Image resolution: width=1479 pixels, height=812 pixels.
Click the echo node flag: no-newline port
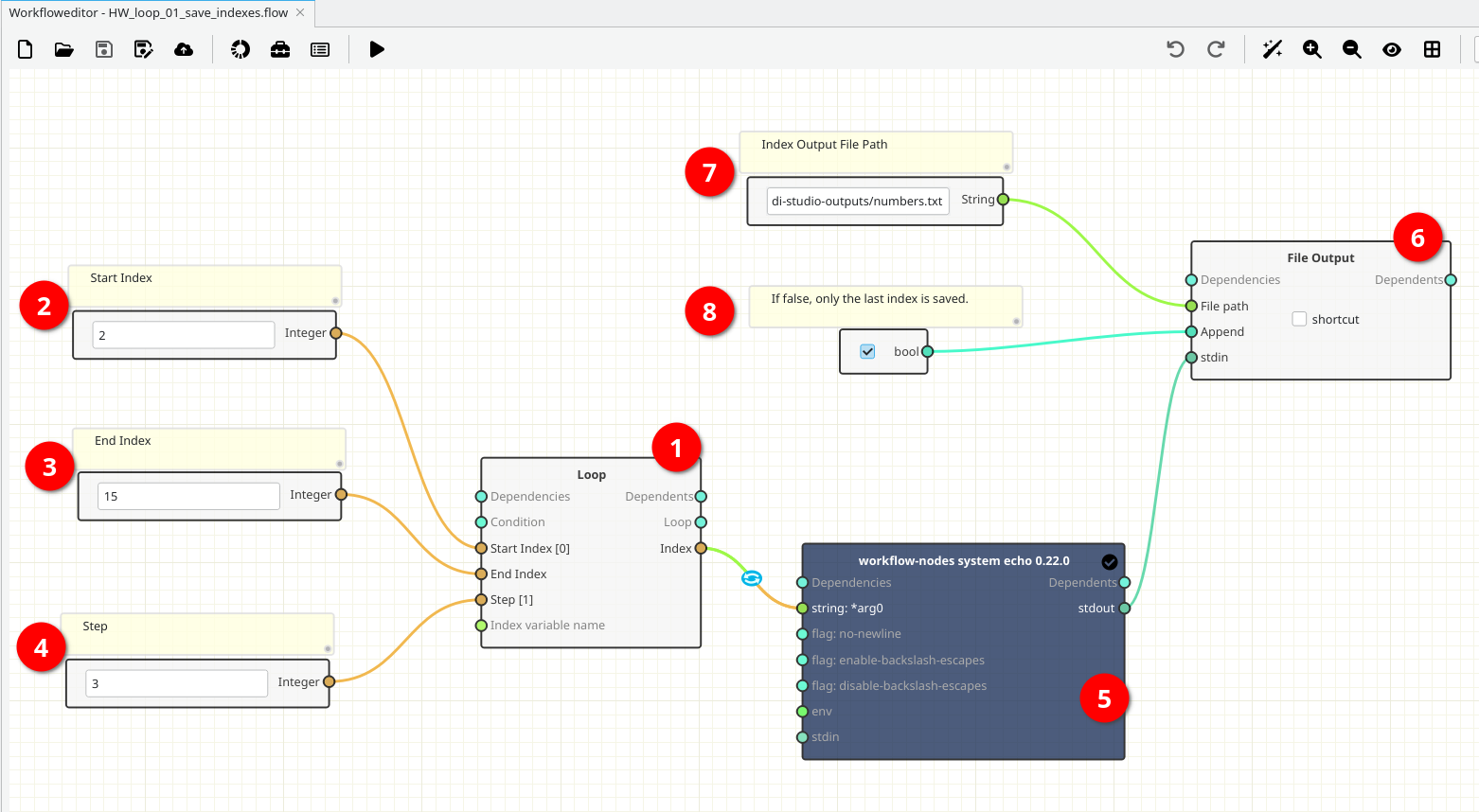pyautogui.click(x=802, y=634)
